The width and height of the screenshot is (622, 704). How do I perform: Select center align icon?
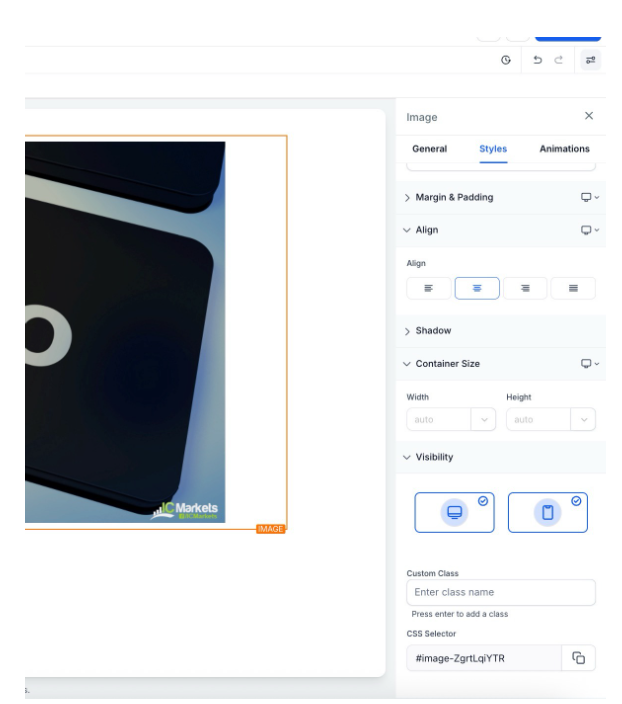click(477, 288)
